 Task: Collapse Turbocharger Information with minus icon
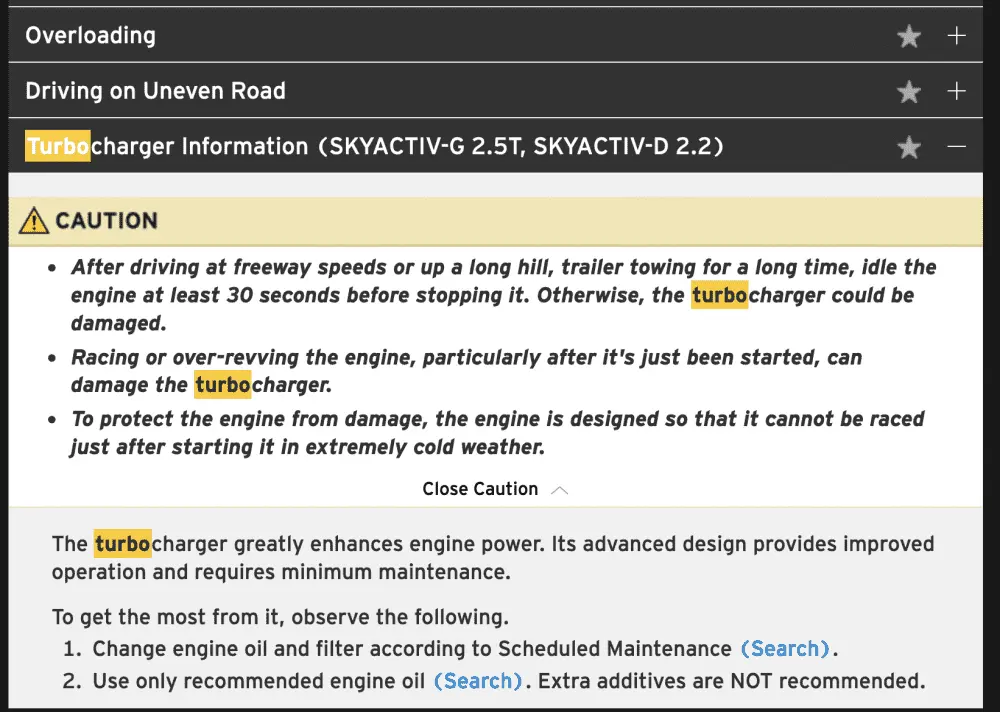pos(957,146)
